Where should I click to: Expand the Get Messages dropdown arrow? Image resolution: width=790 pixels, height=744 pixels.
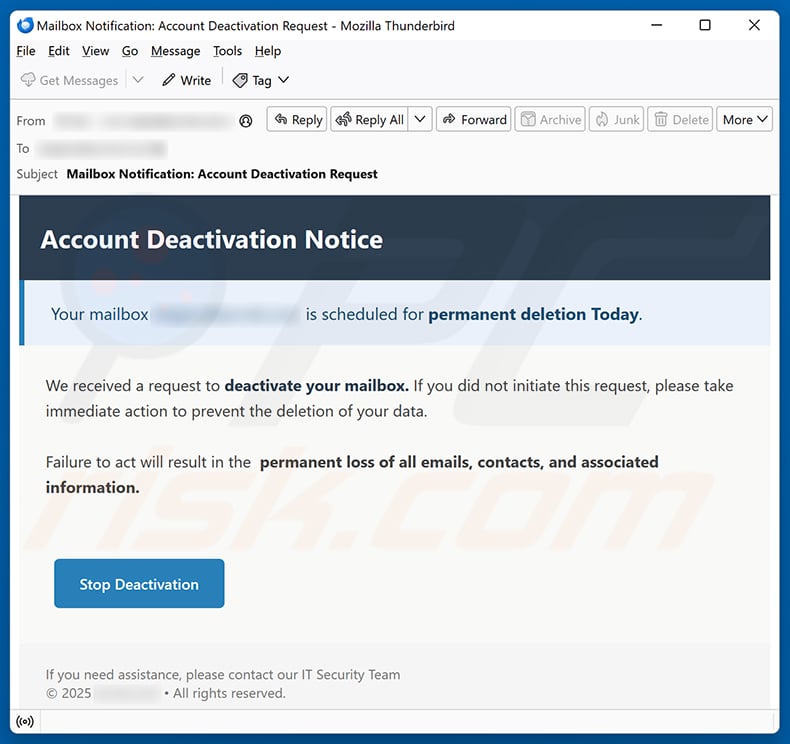138,80
